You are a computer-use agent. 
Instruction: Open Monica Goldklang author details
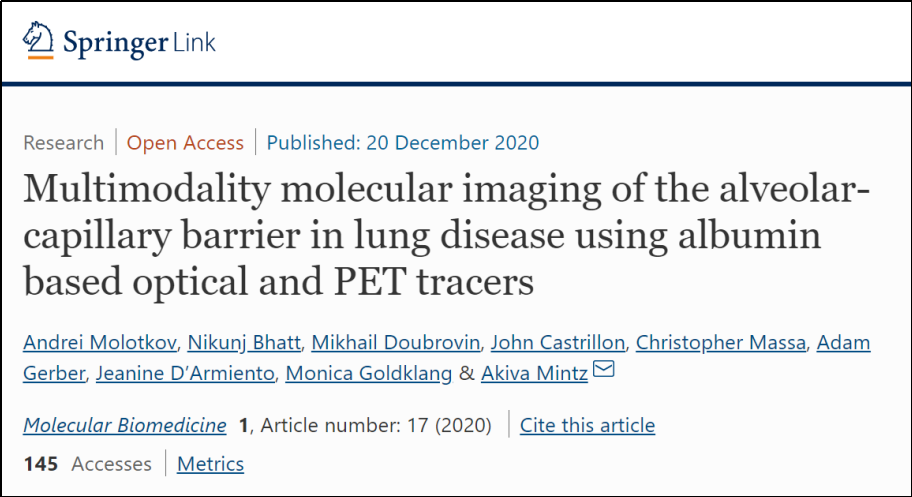(368, 373)
